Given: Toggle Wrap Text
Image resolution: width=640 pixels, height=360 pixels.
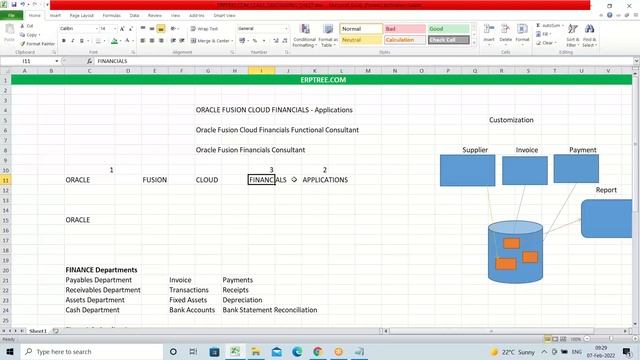Looking at the screenshot, I should point(204,29).
